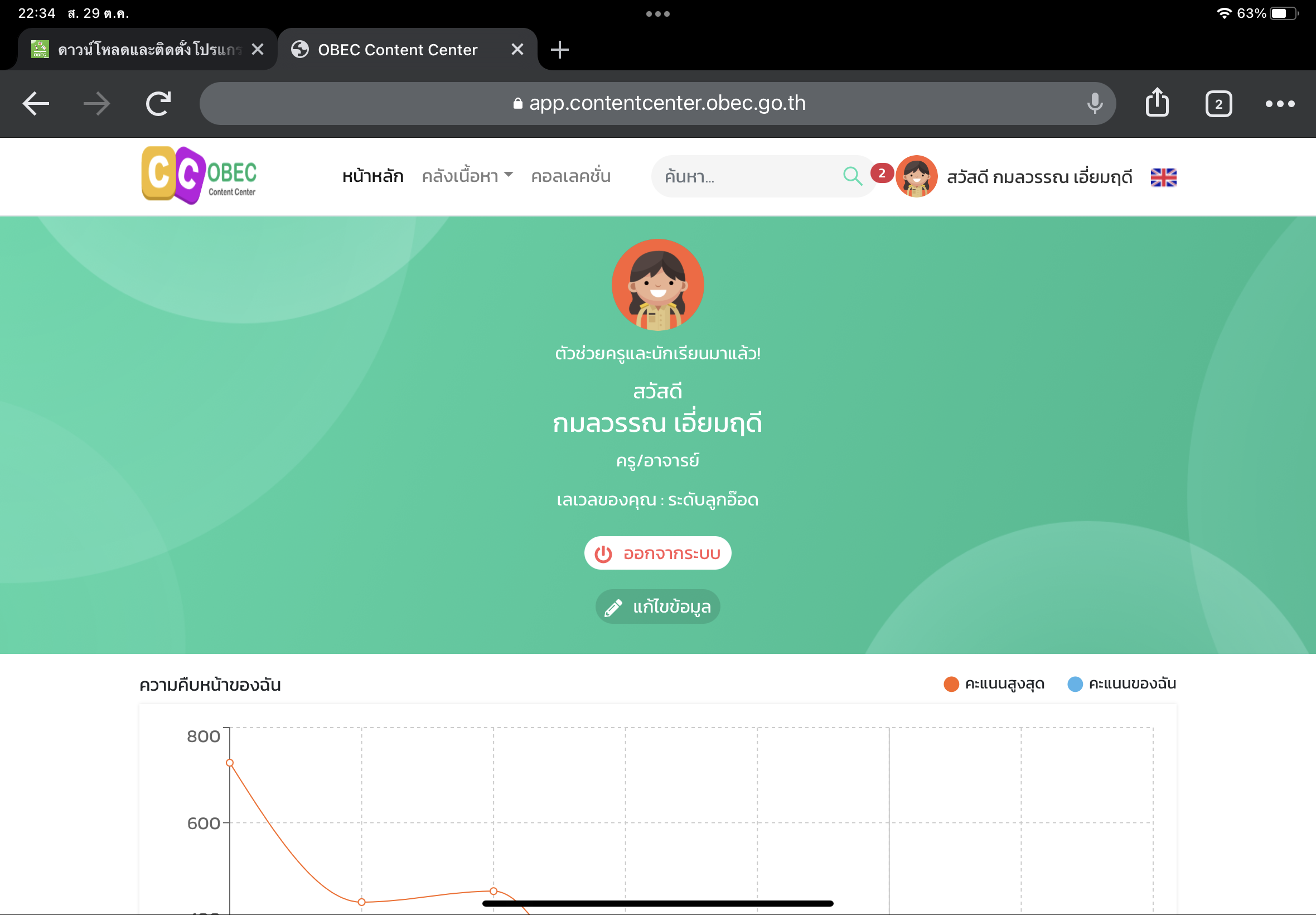Toggle the คะแนนของฉัน blue legend item
The height and width of the screenshot is (915, 1316).
tap(1122, 684)
